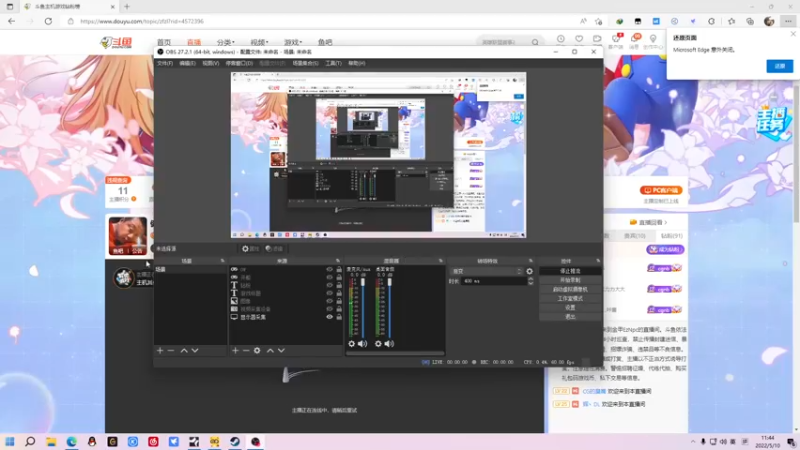Toggle lock of 显示器采集 source

(x=339, y=317)
